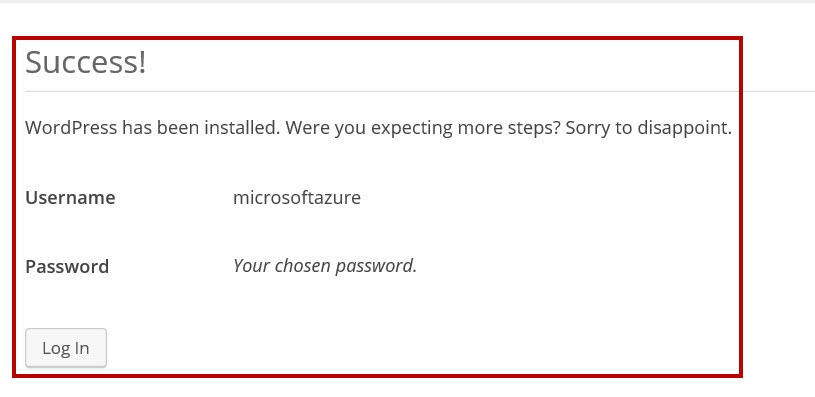Click the Log In button

(x=66, y=348)
